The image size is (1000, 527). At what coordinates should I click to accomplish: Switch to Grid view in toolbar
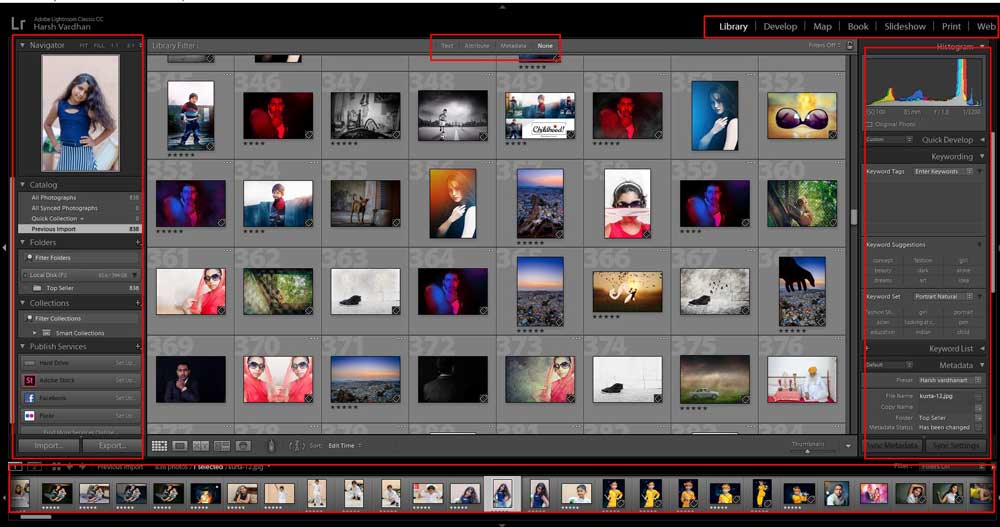pos(159,446)
